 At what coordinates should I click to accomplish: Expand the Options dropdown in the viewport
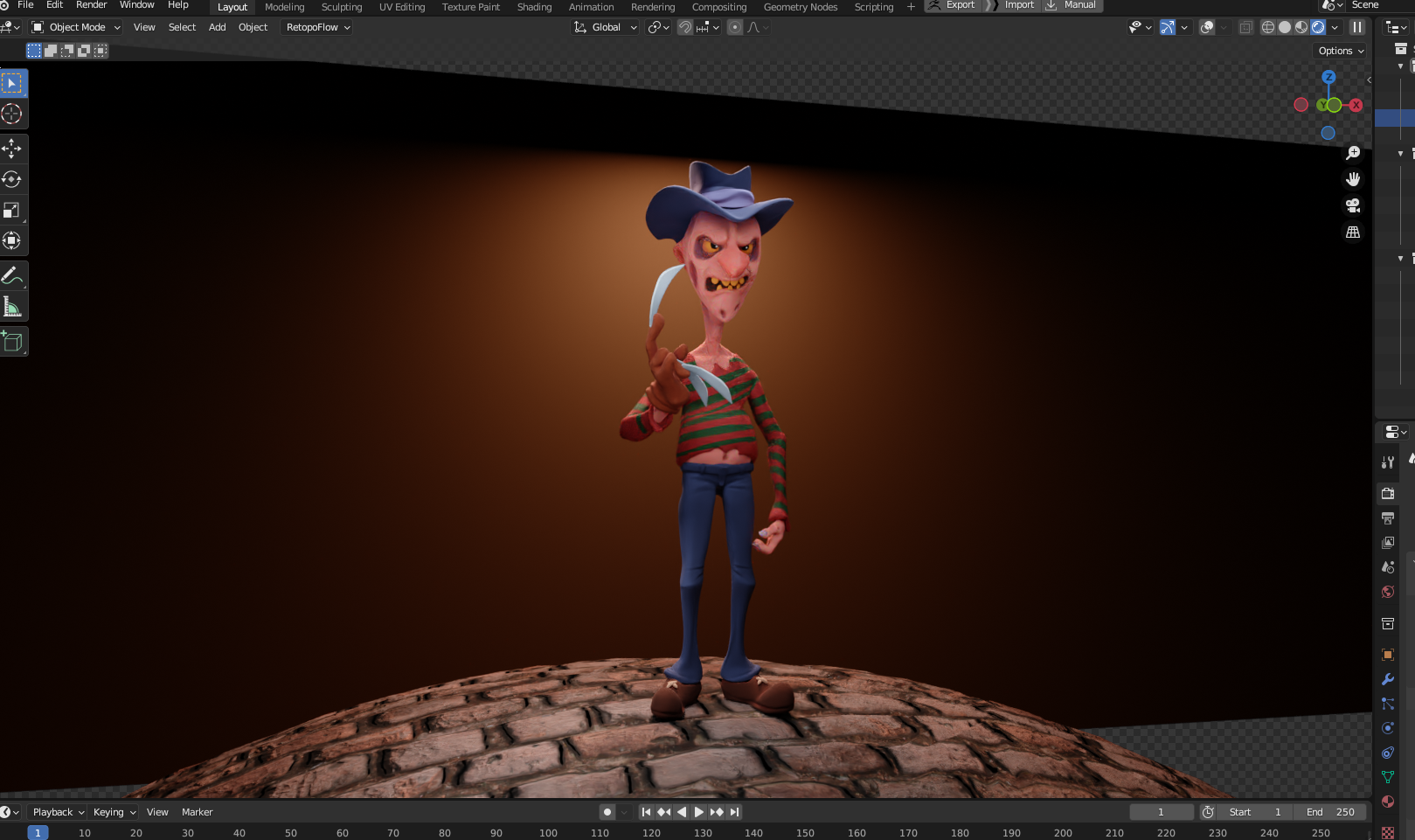pos(1339,51)
